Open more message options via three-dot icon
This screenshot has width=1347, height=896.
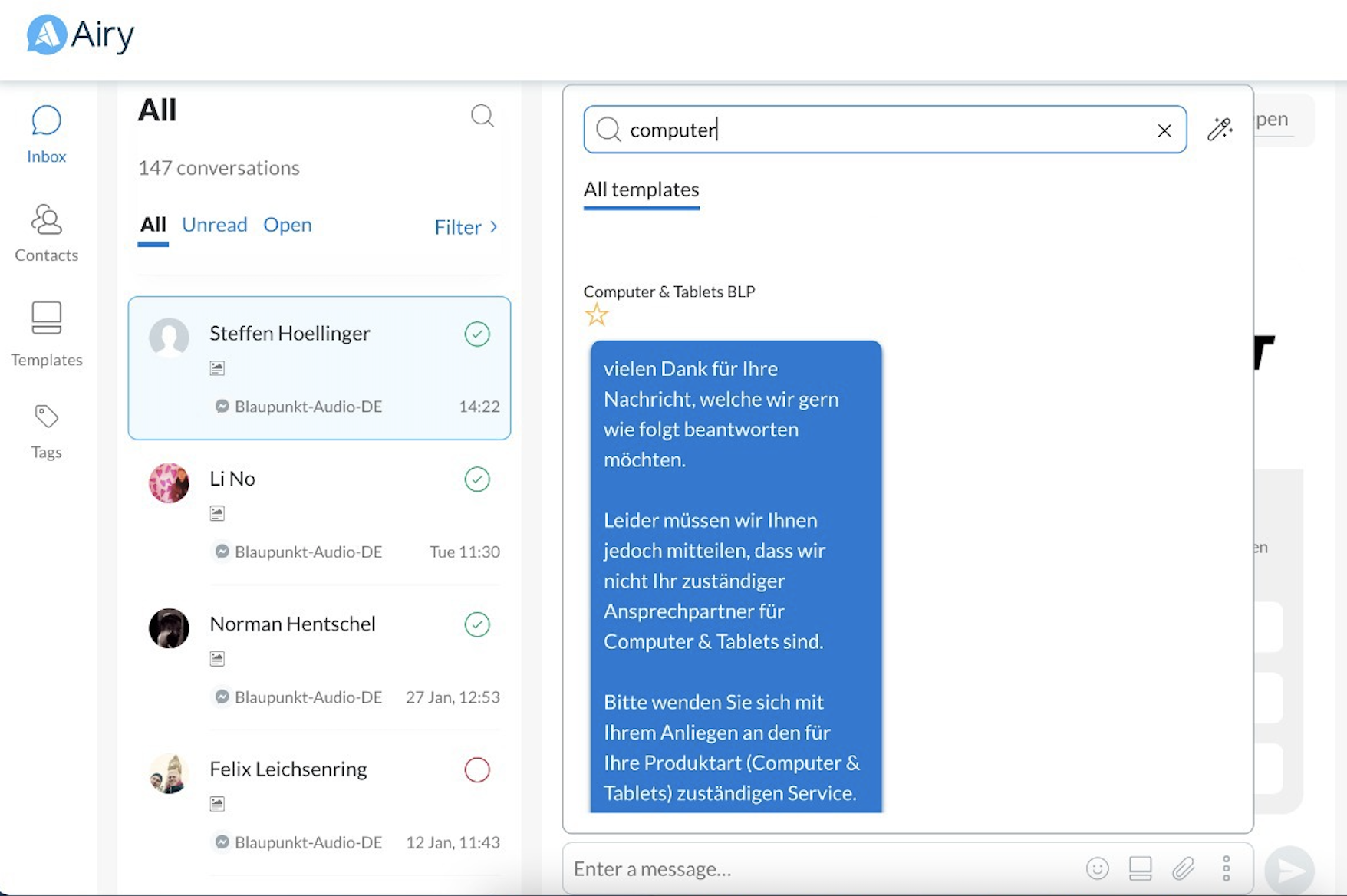[1226, 868]
